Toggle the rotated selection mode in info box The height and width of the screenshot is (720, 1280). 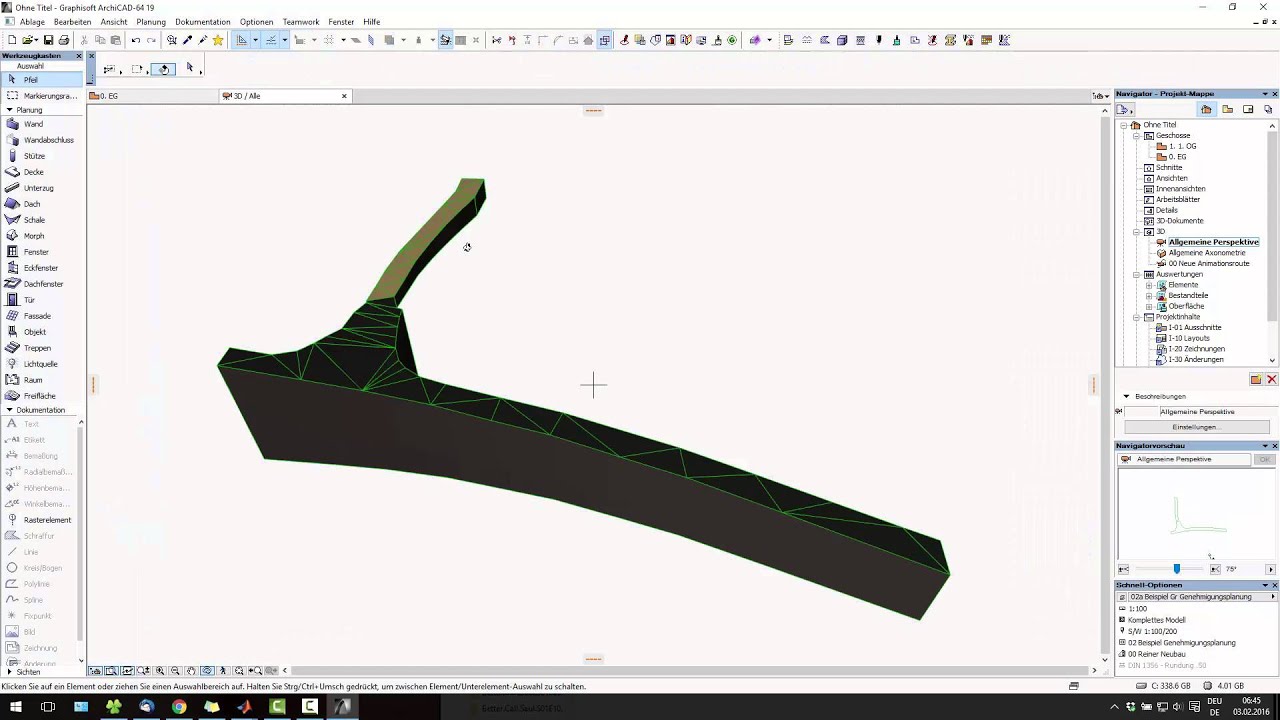[x=163, y=69]
